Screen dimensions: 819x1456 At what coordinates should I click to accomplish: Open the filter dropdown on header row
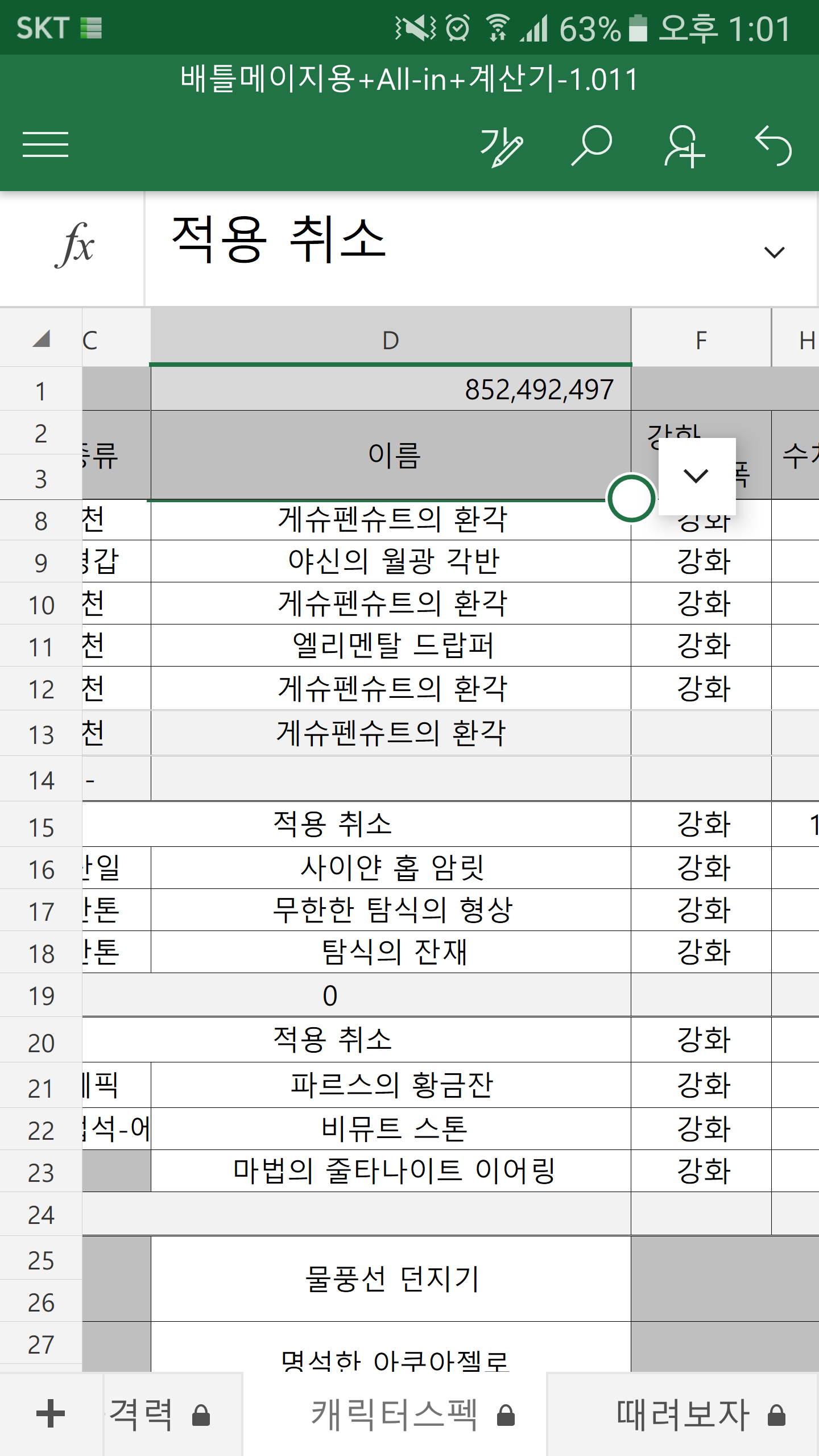point(696,475)
